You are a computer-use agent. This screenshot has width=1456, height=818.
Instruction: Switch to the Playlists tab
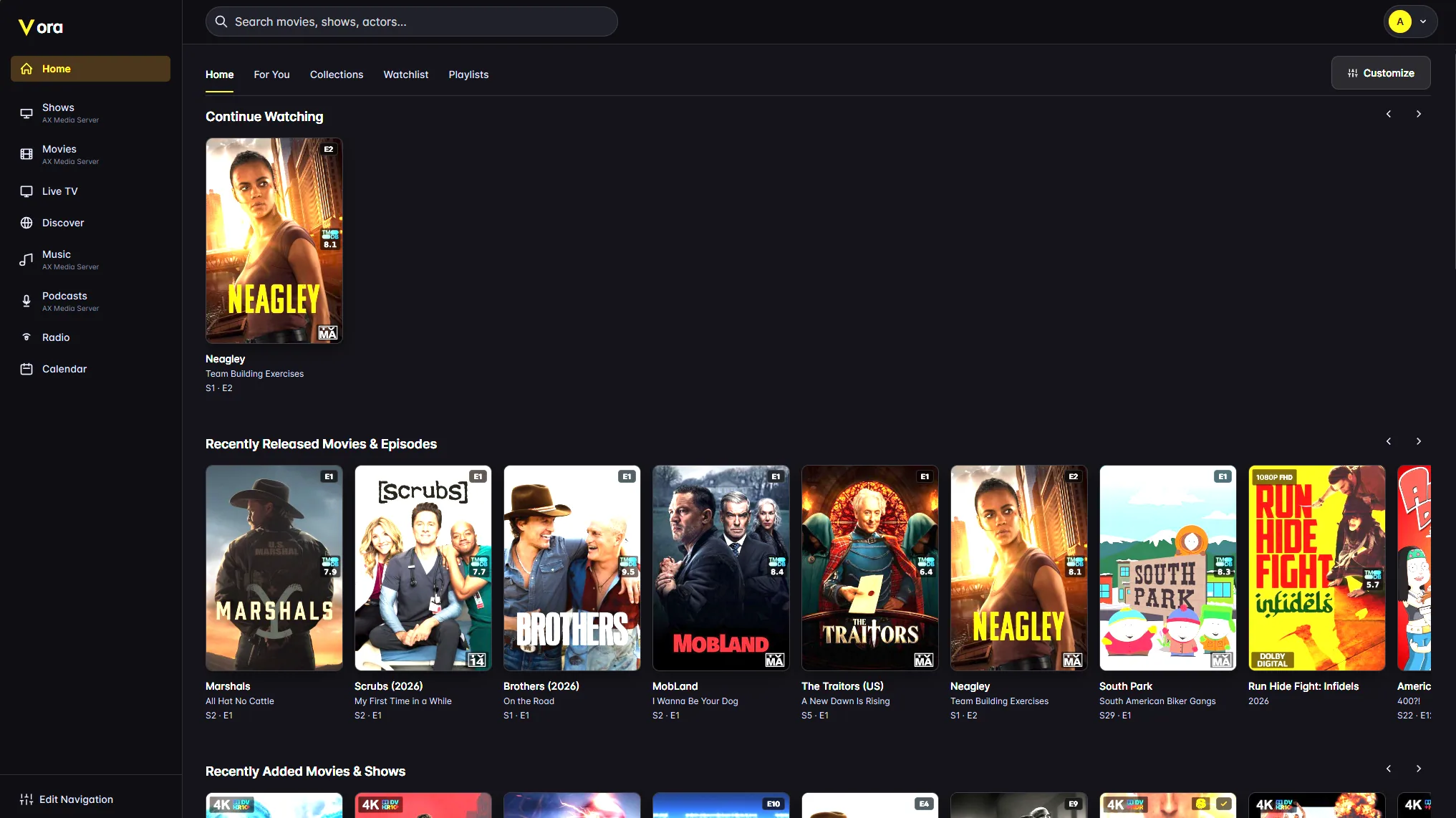click(468, 74)
